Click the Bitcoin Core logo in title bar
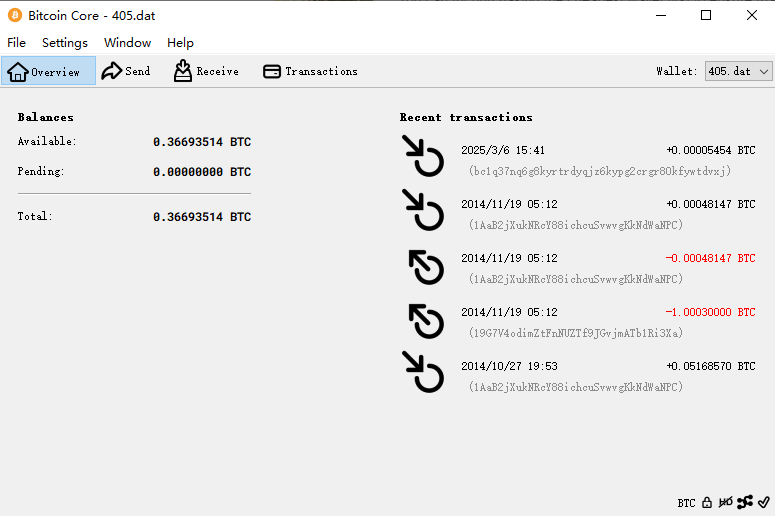 tap(15, 15)
